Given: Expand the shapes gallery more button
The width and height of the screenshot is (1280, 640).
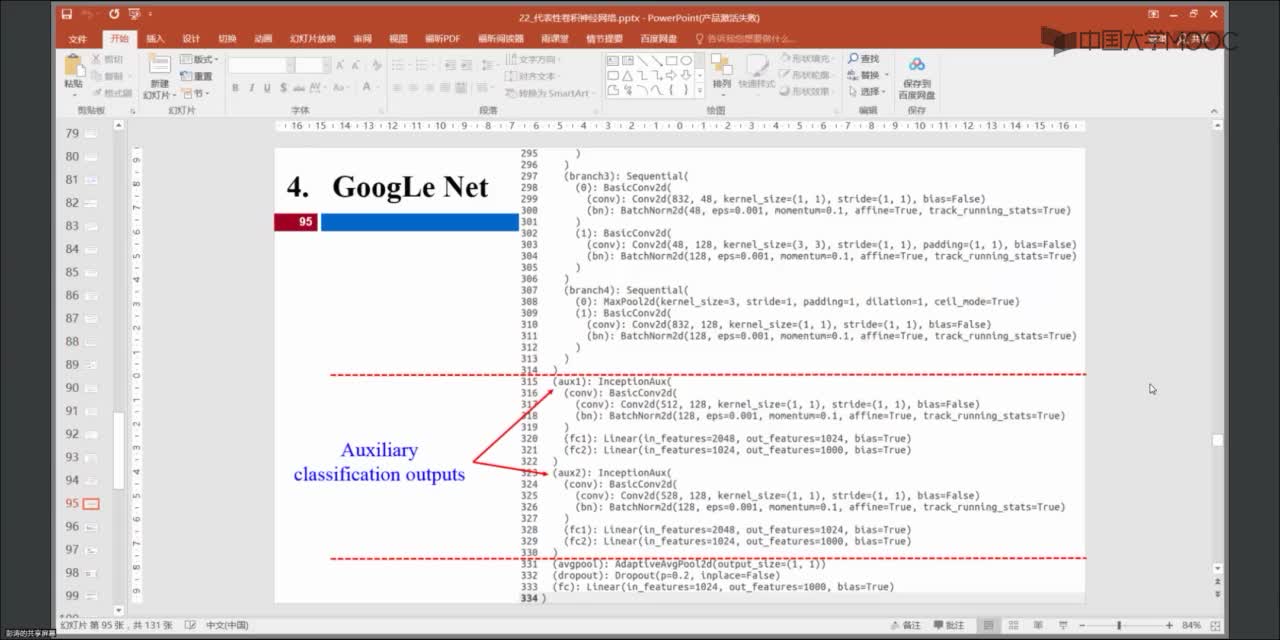Looking at the screenshot, I should point(699,90).
